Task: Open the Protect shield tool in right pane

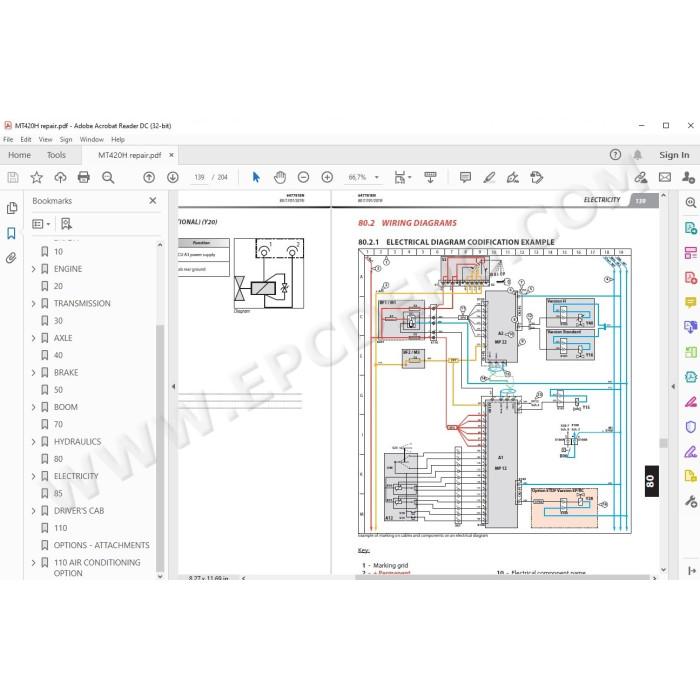Action: pos(691,427)
